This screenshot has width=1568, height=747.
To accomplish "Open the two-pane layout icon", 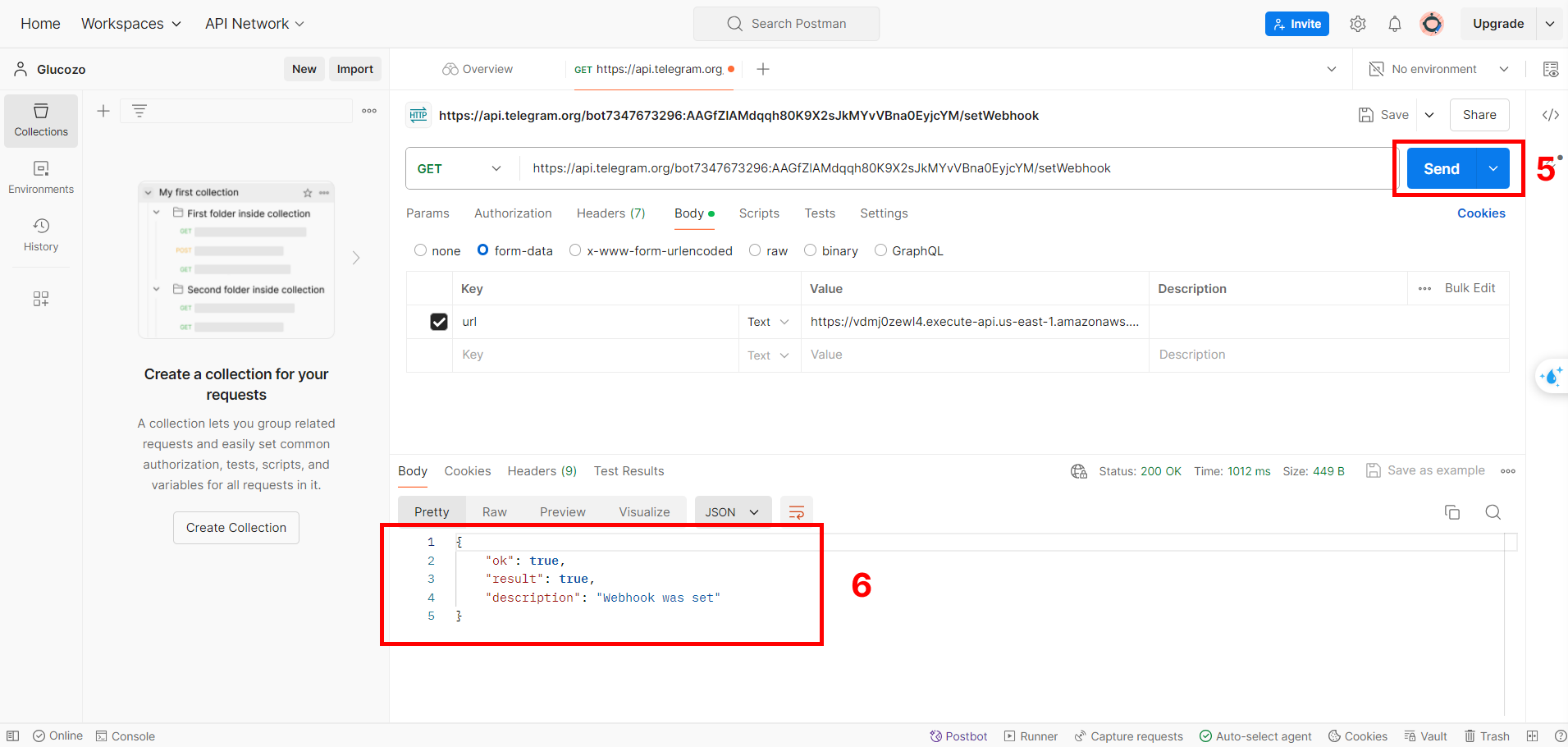I will coord(1532,736).
